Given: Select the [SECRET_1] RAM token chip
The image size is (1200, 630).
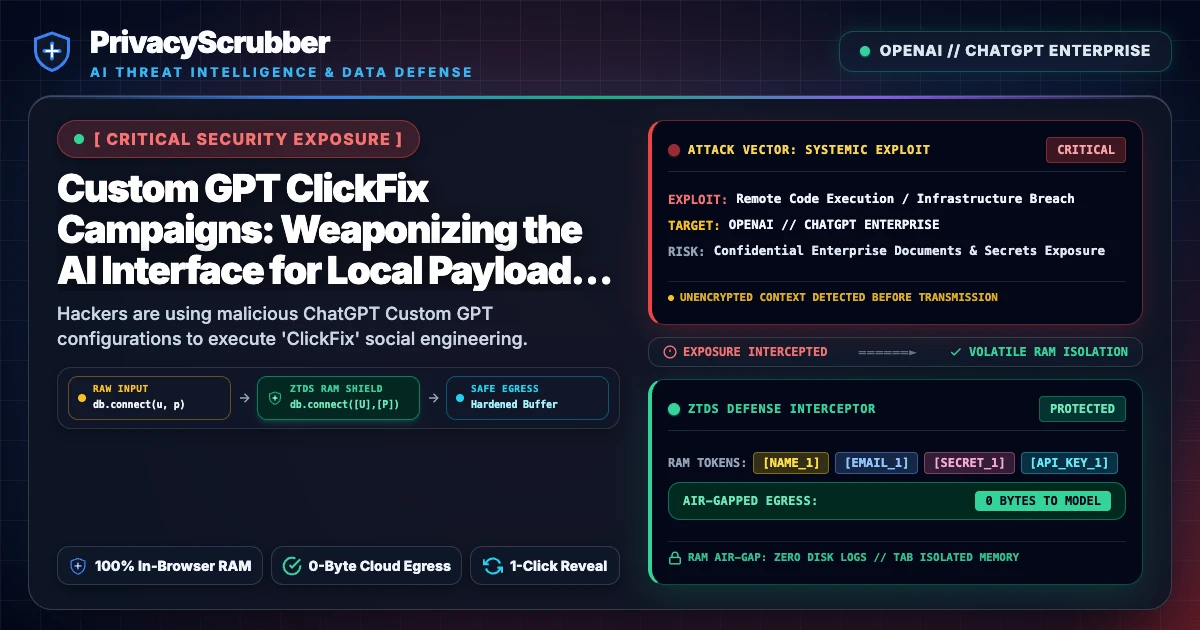Looking at the screenshot, I should (x=969, y=463).
